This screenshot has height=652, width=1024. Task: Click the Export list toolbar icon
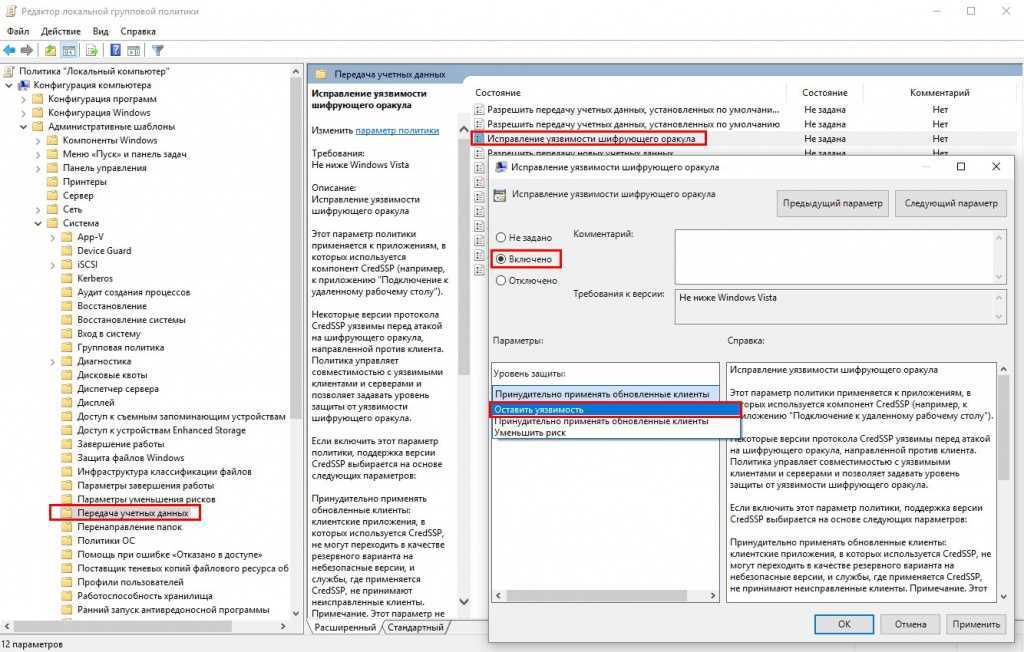click(92, 50)
